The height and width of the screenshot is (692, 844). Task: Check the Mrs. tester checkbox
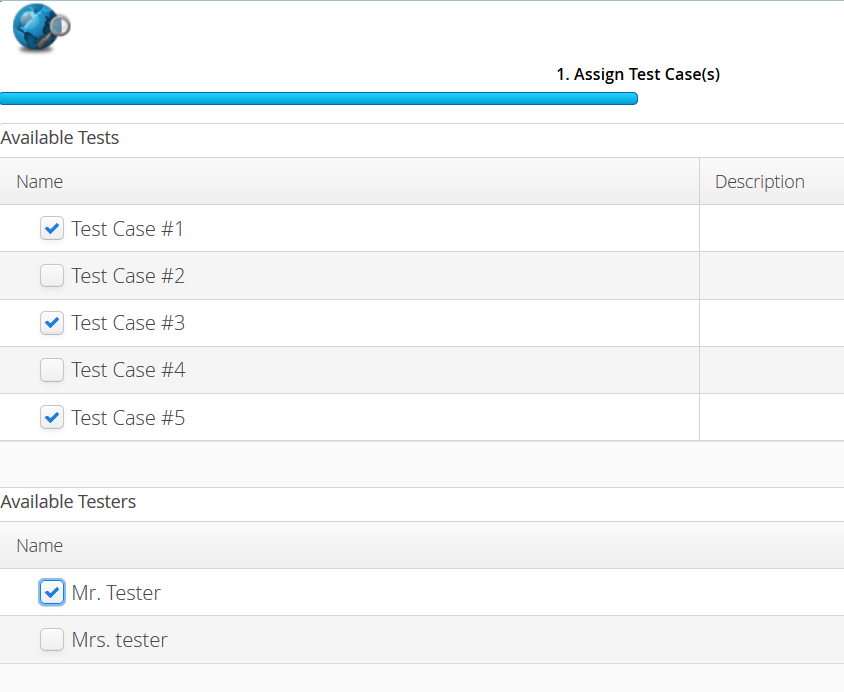click(51, 639)
